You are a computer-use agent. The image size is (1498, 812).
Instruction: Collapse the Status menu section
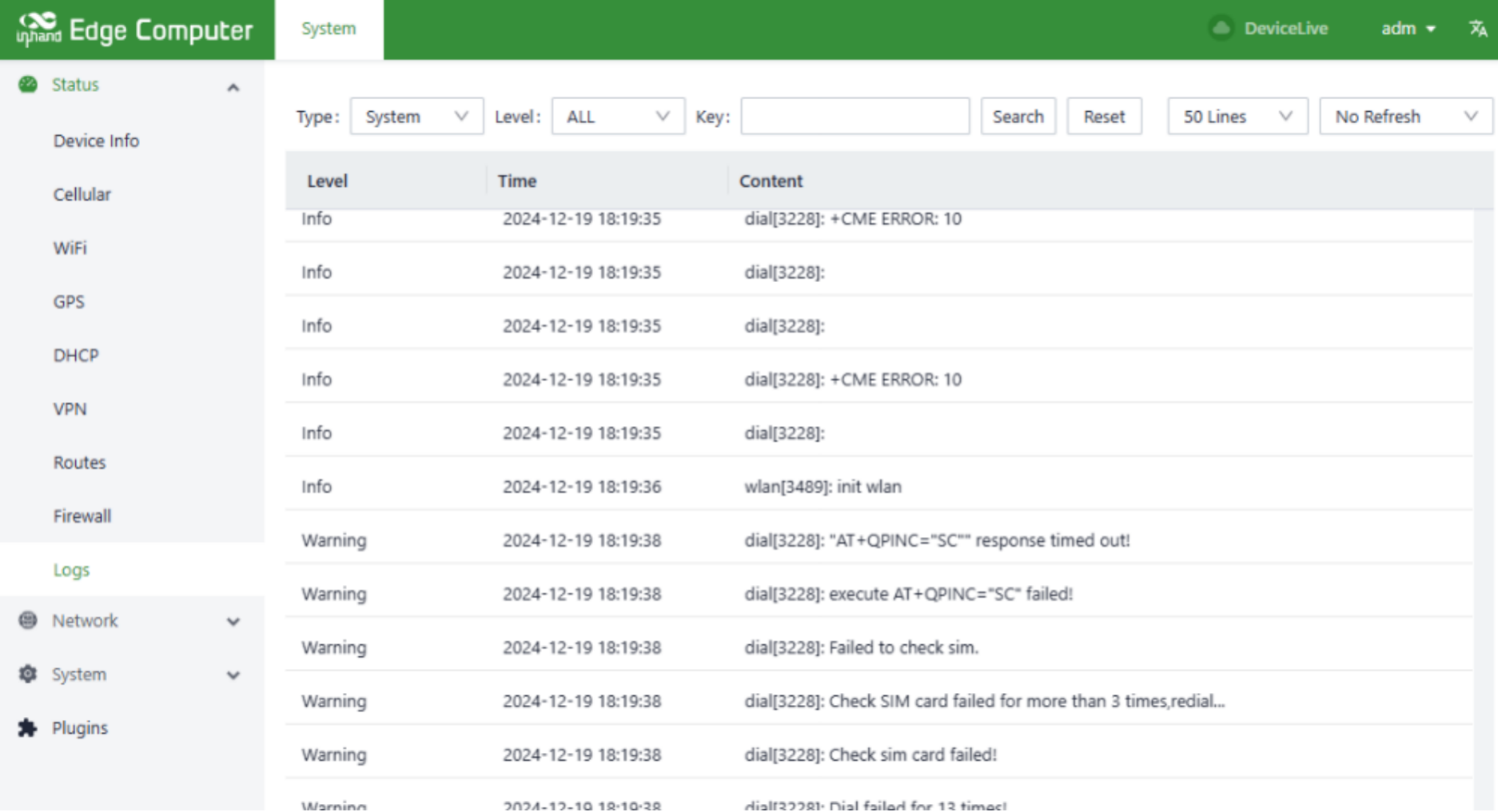(233, 87)
